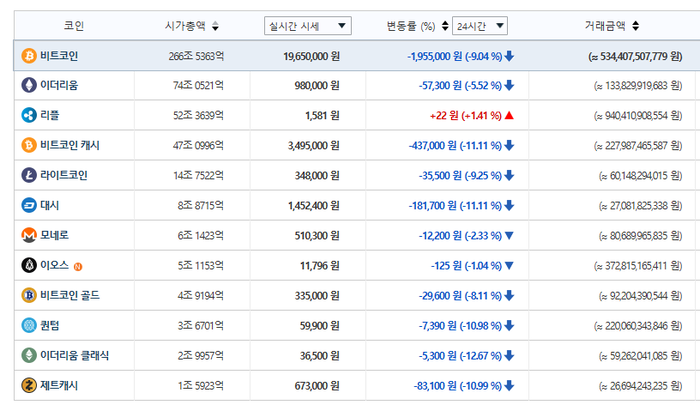
Task: Click the Ripple blue coin icon
Action: pyautogui.click(x=29, y=115)
